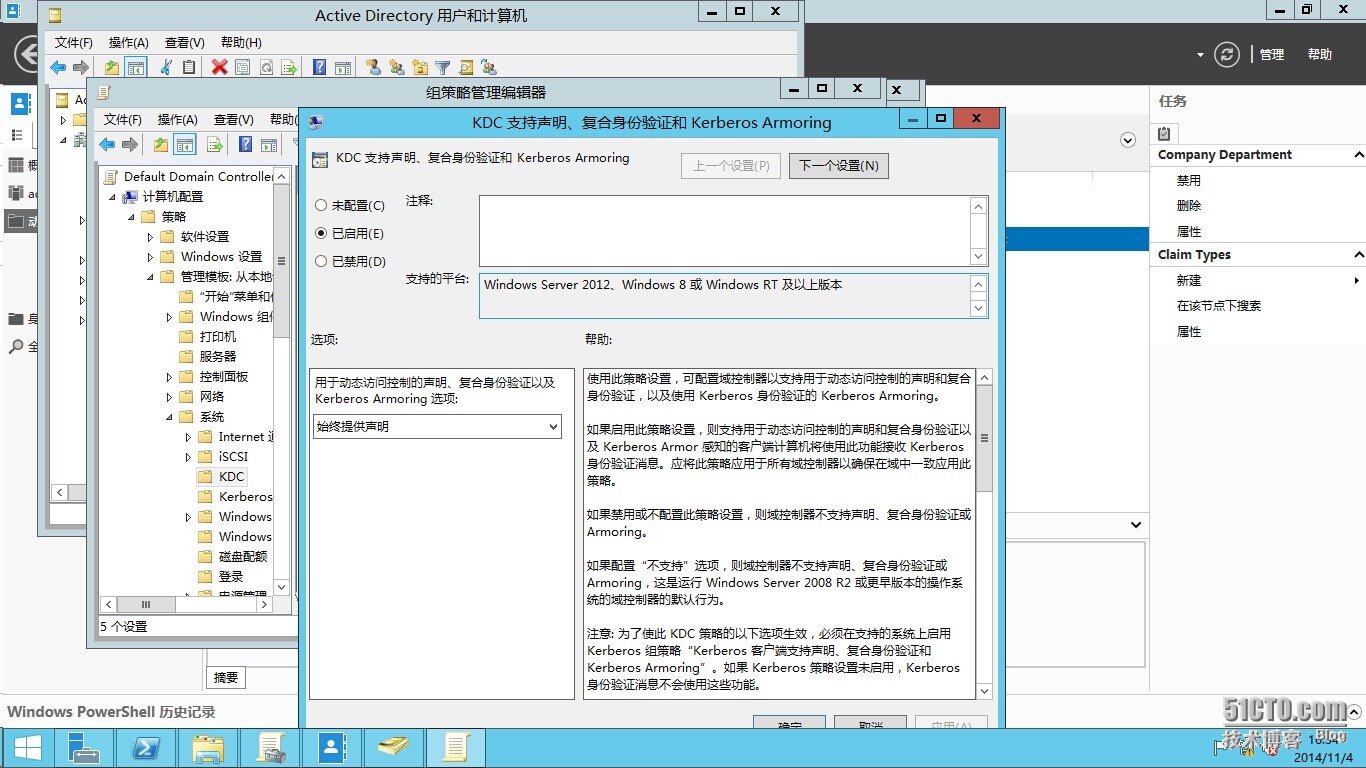Collapse the 系统 tree node

click(170, 417)
